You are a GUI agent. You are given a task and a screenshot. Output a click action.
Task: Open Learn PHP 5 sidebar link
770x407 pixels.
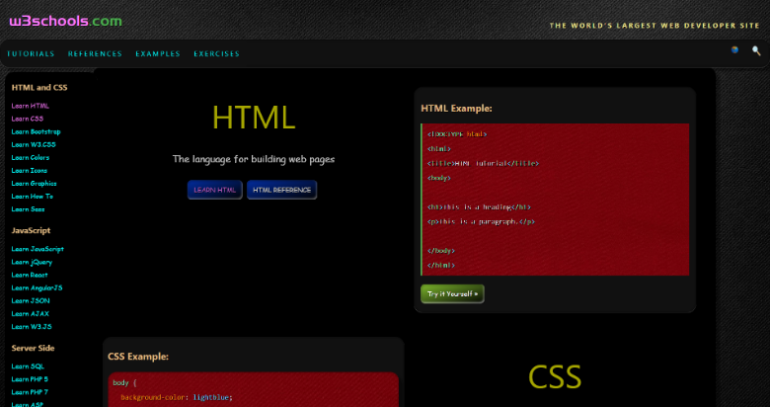click(x=29, y=379)
